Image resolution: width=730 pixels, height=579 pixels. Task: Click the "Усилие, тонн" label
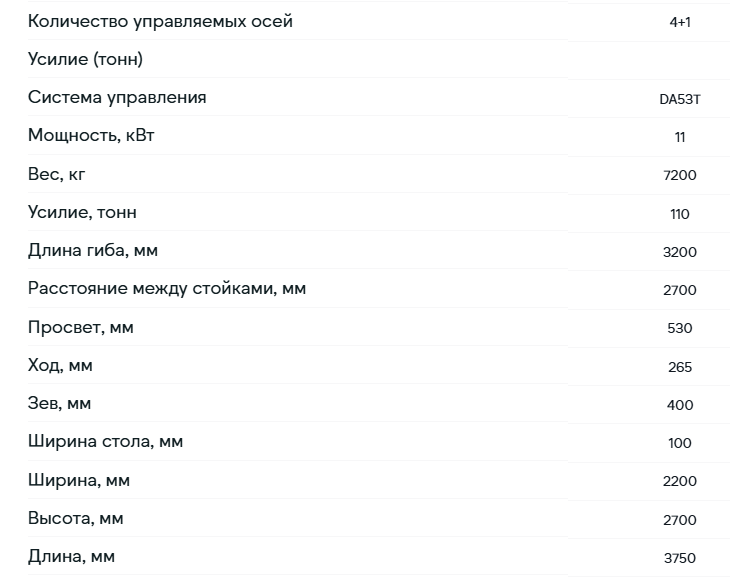coord(82,212)
